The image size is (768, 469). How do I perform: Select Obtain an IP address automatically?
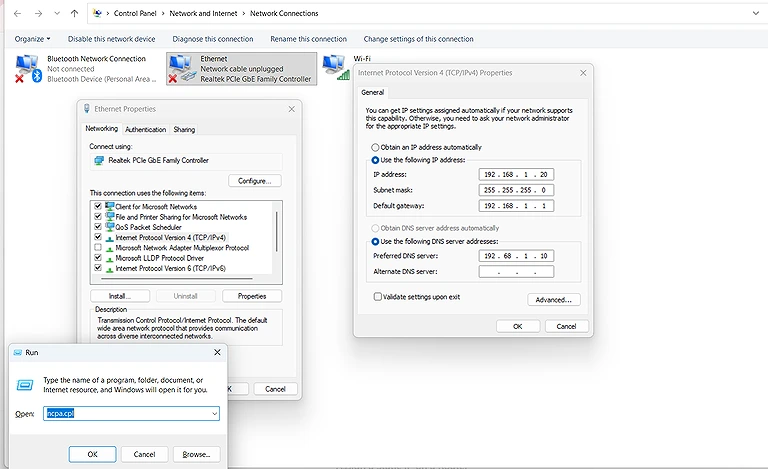coord(375,147)
